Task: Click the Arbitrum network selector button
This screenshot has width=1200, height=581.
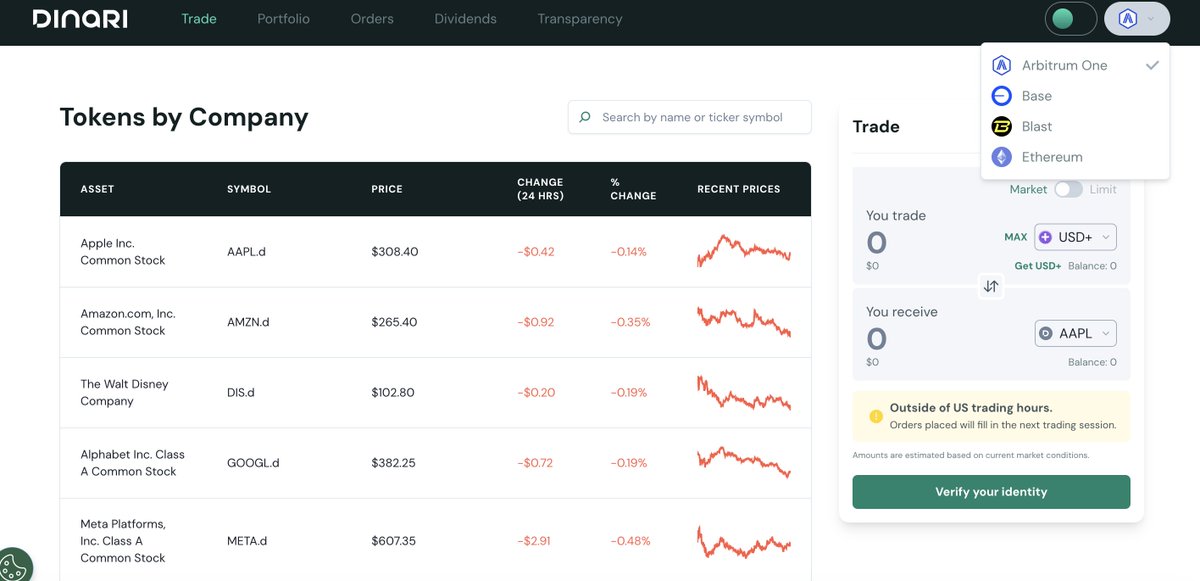Action: [x=1137, y=19]
